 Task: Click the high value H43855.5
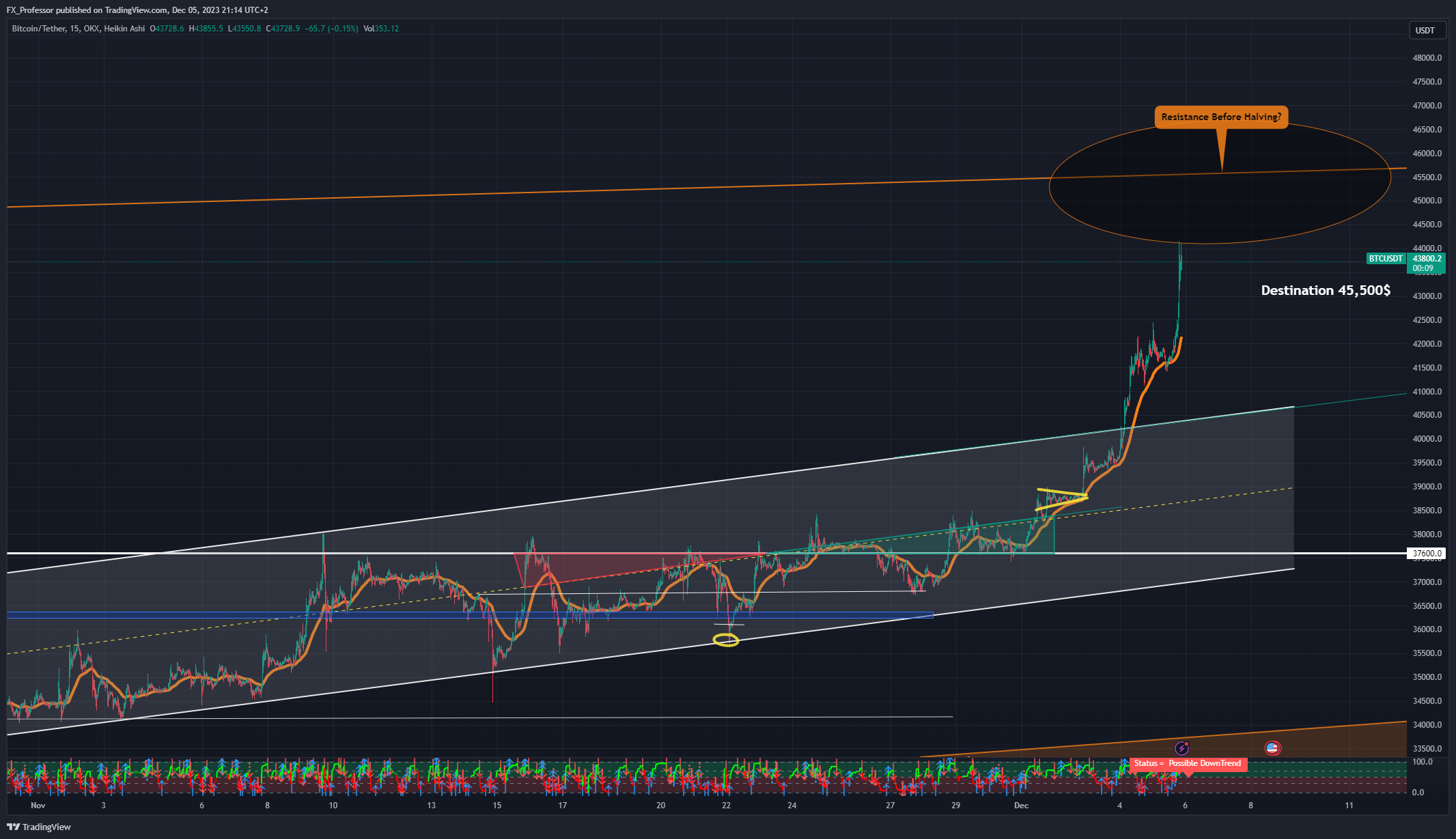(x=206, y=29)
